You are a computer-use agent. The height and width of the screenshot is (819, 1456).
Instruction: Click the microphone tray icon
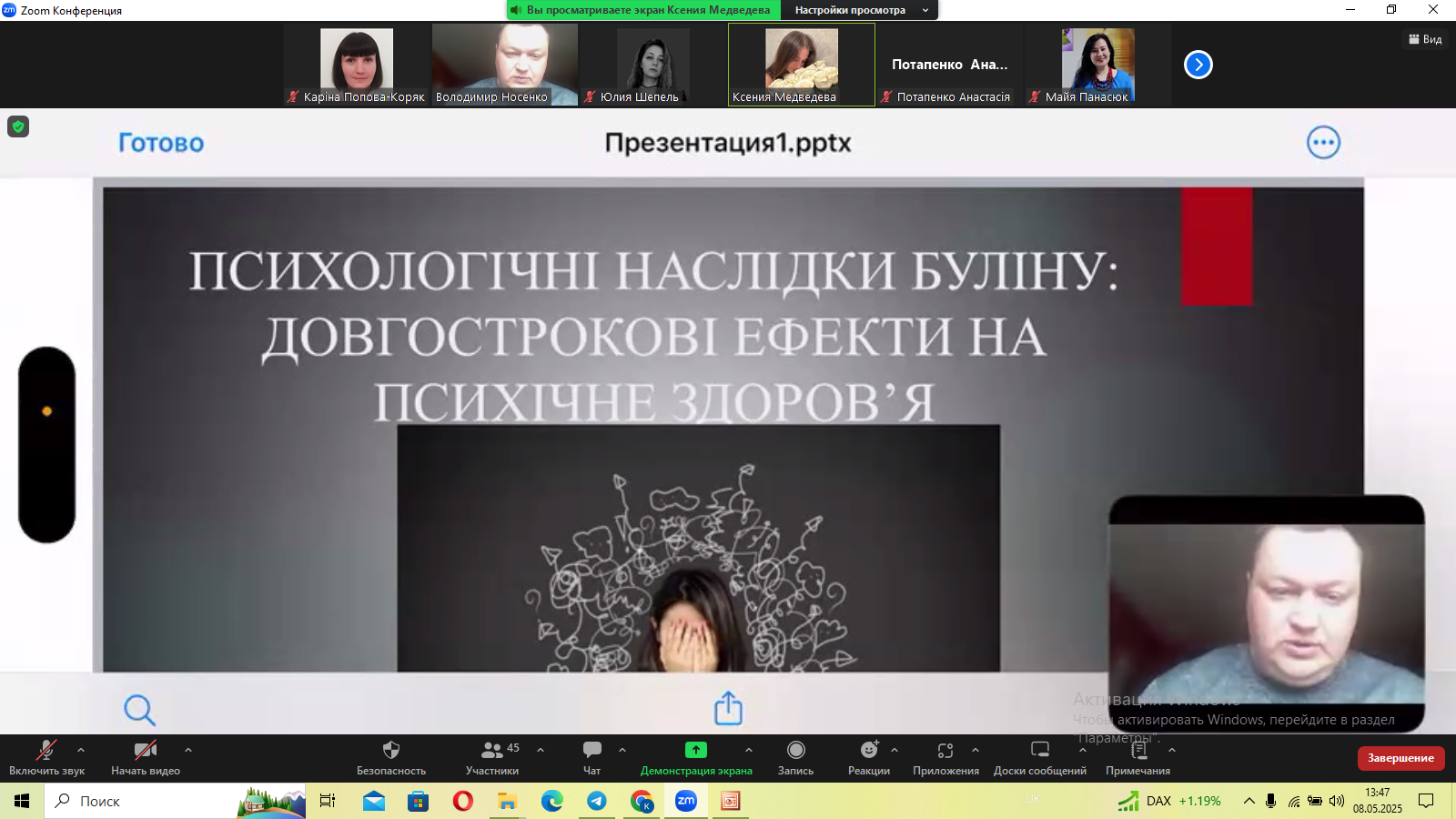tap(1271, 801)
